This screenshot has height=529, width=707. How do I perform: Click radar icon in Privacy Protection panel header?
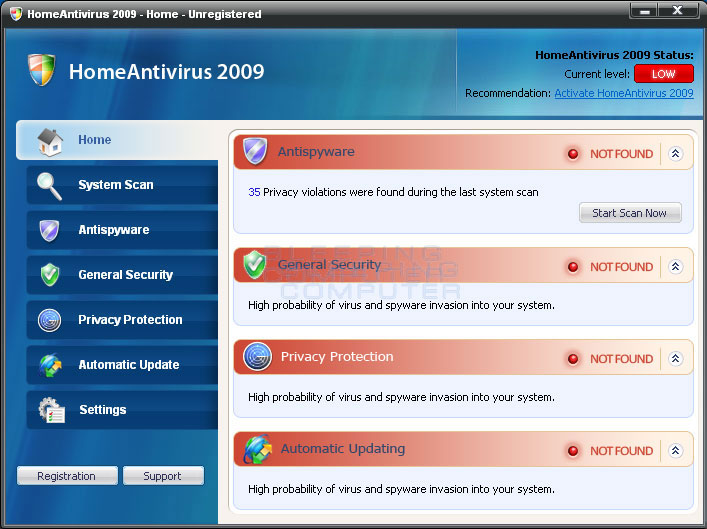coord(257,356)
